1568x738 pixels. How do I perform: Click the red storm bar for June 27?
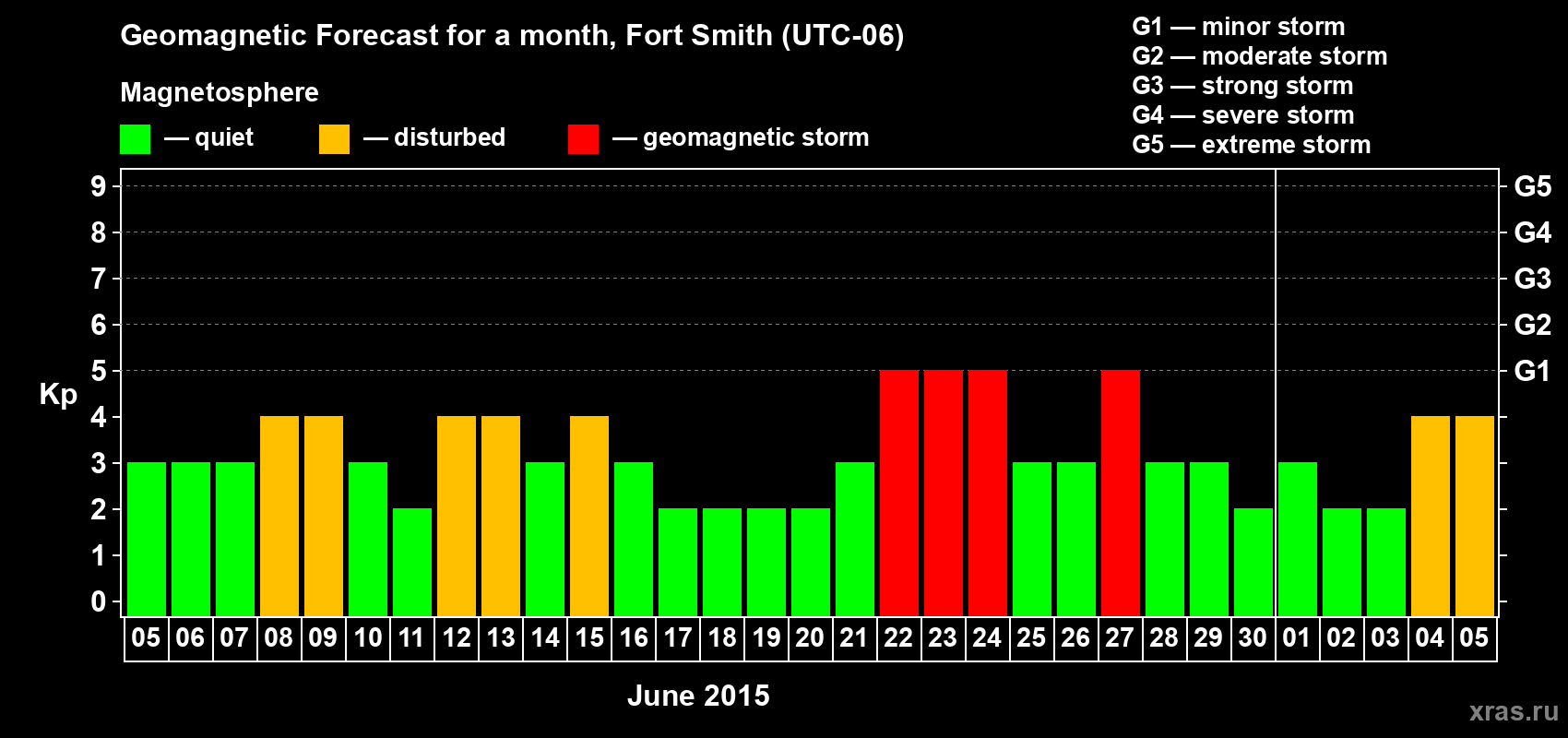[x=1121, y=493]
